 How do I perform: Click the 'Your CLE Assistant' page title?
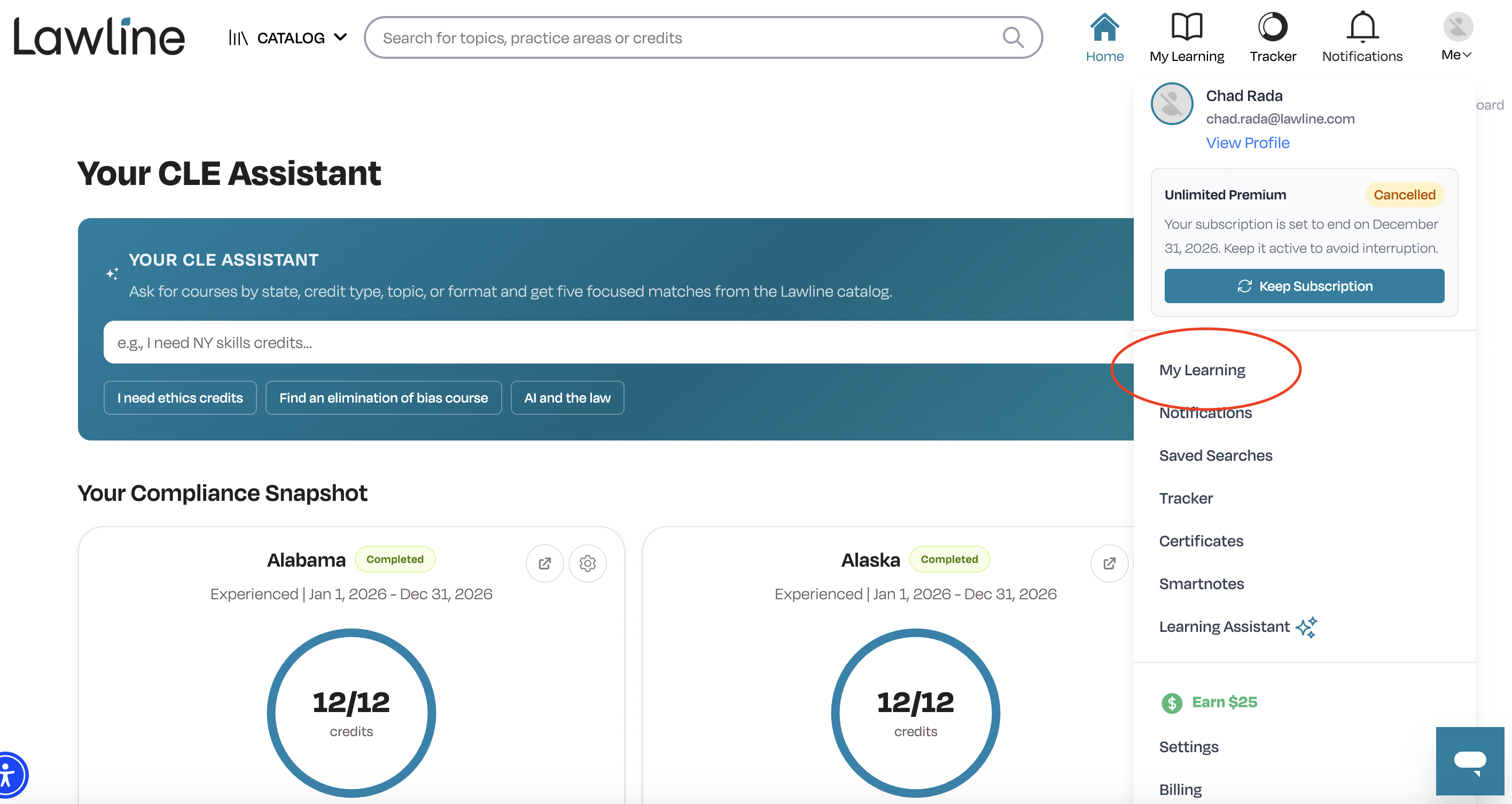pos(229,173)
